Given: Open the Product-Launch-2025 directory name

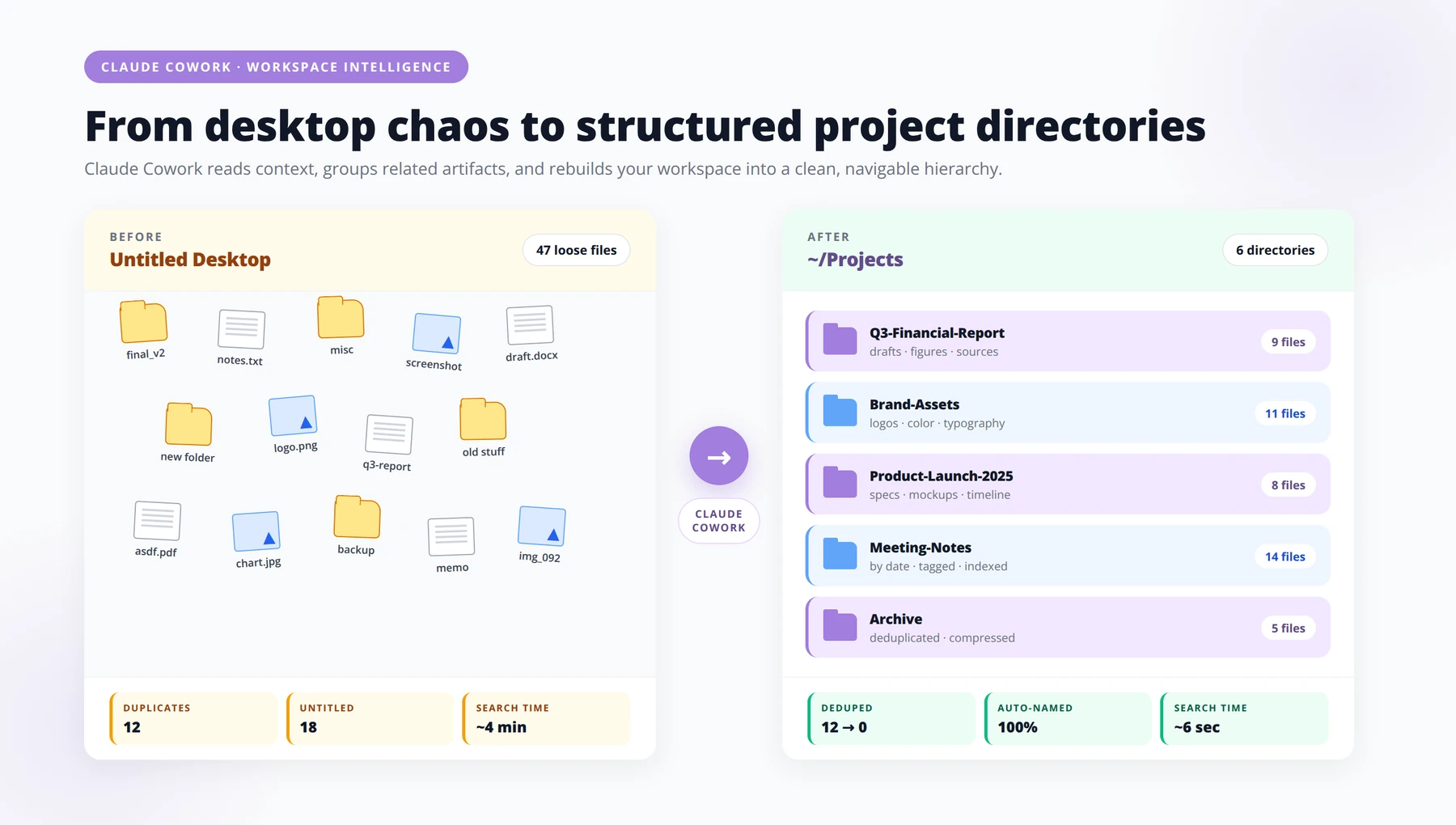Looking at the screenshot, I should pos(941,476).
